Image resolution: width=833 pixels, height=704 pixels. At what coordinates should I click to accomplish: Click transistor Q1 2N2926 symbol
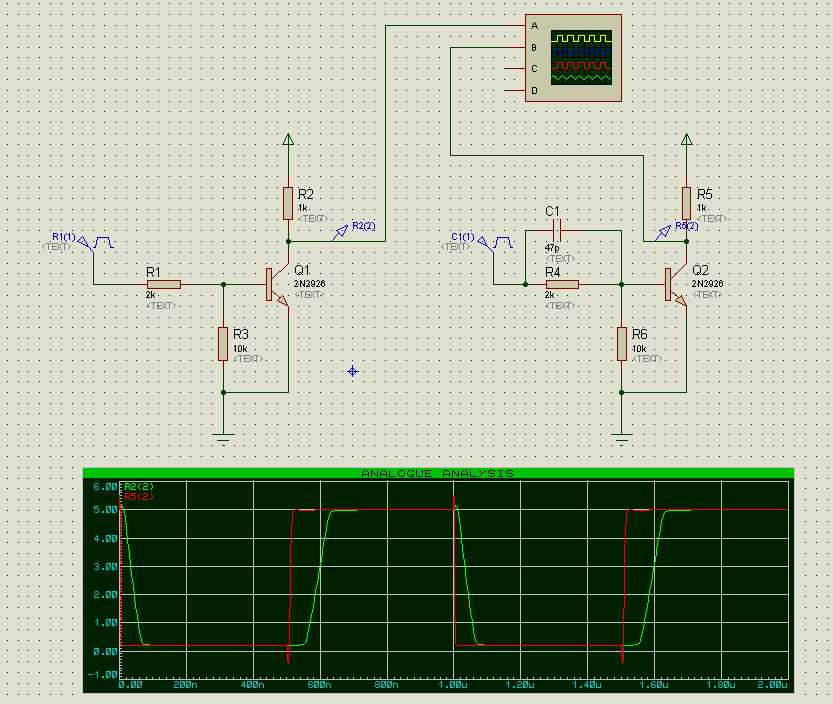pos(276,285)
